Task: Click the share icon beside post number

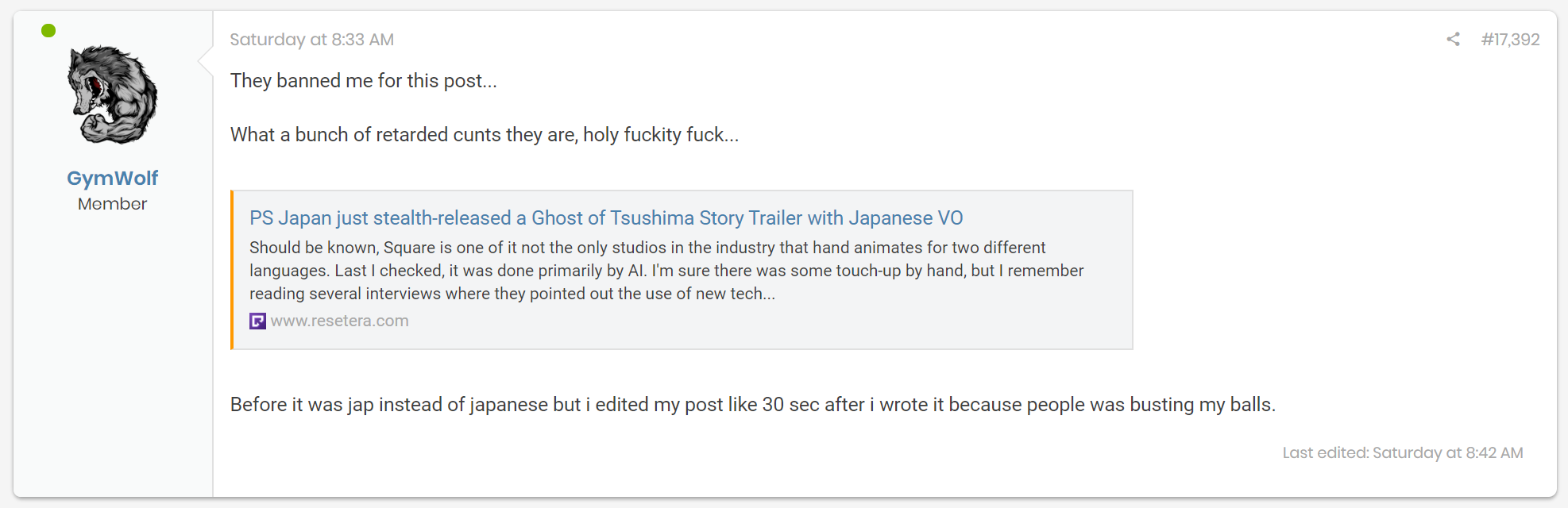Action: coord(1453,39)
